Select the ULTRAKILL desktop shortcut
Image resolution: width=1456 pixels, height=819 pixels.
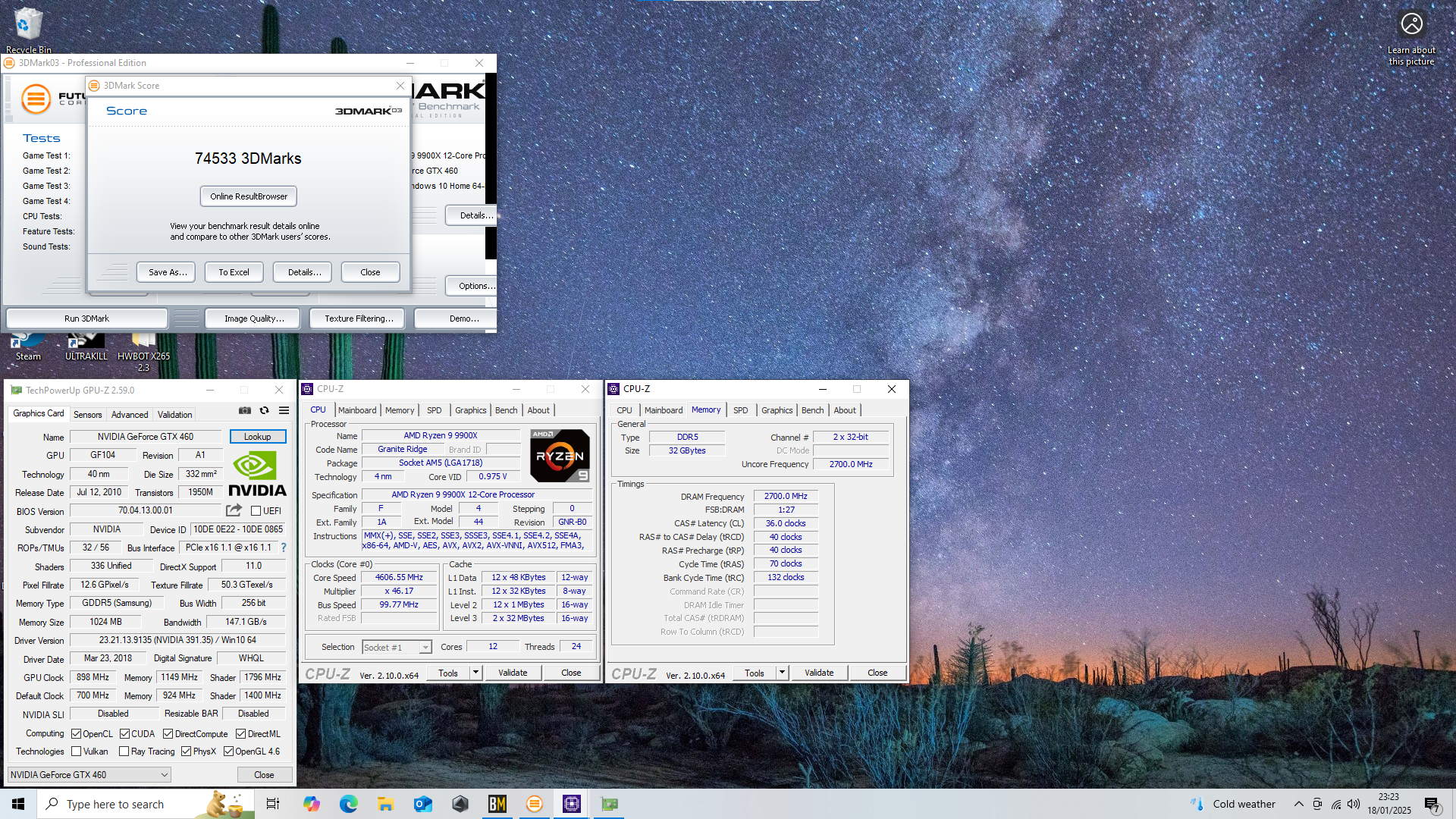pos(86,347)
